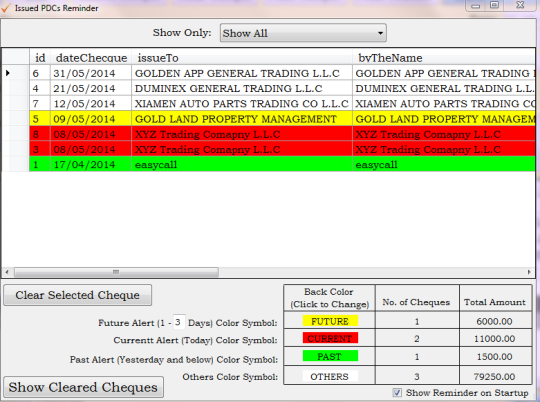This screenshot has height=402, width=540.
Task: Select DUMINEX GENERAL TRADING L.L.C in issueTo
Action: click(242, 88)
